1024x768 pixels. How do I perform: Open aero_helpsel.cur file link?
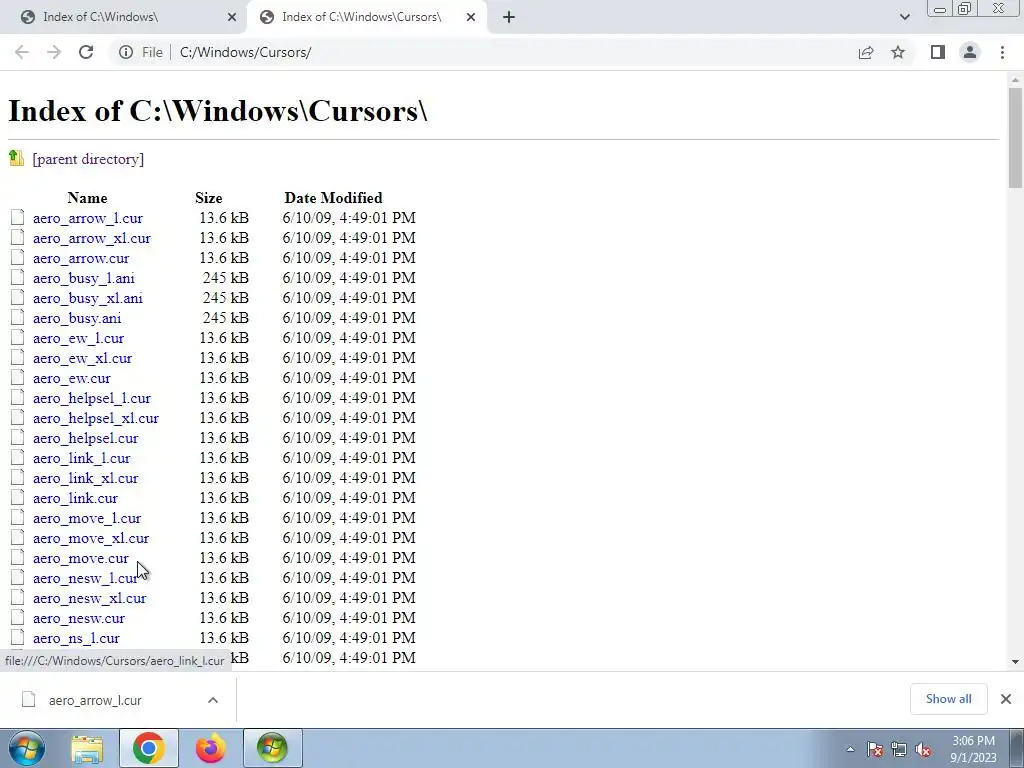coord(86,438)
